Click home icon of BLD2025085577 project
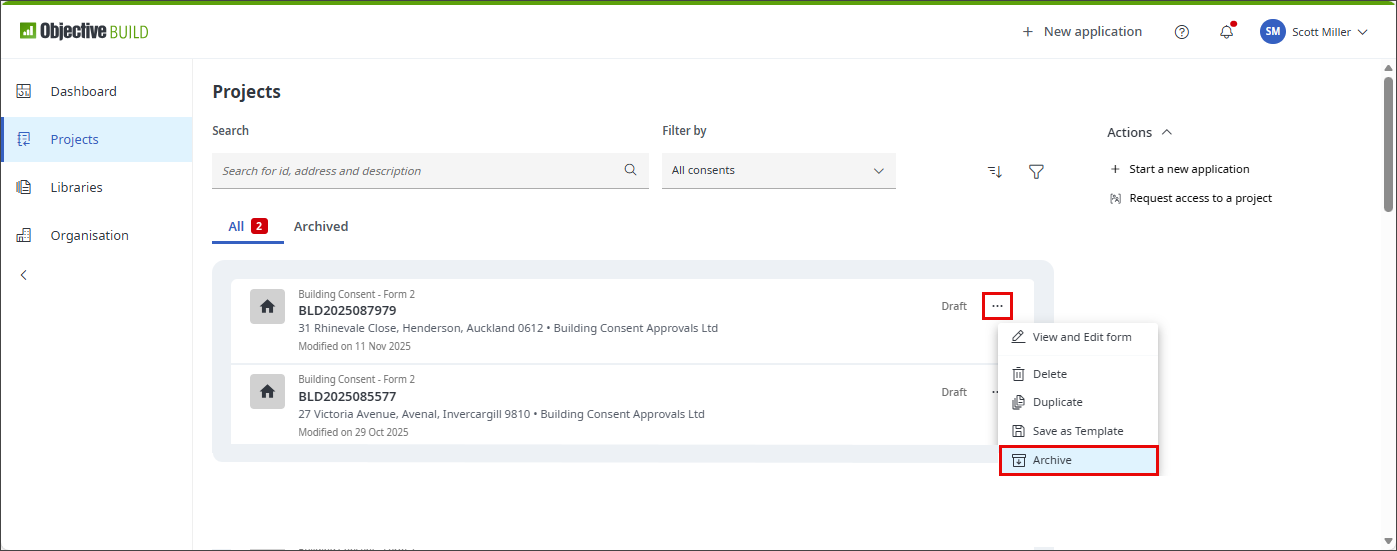This screenshot has width=1397, height=551. pos(267,392)
